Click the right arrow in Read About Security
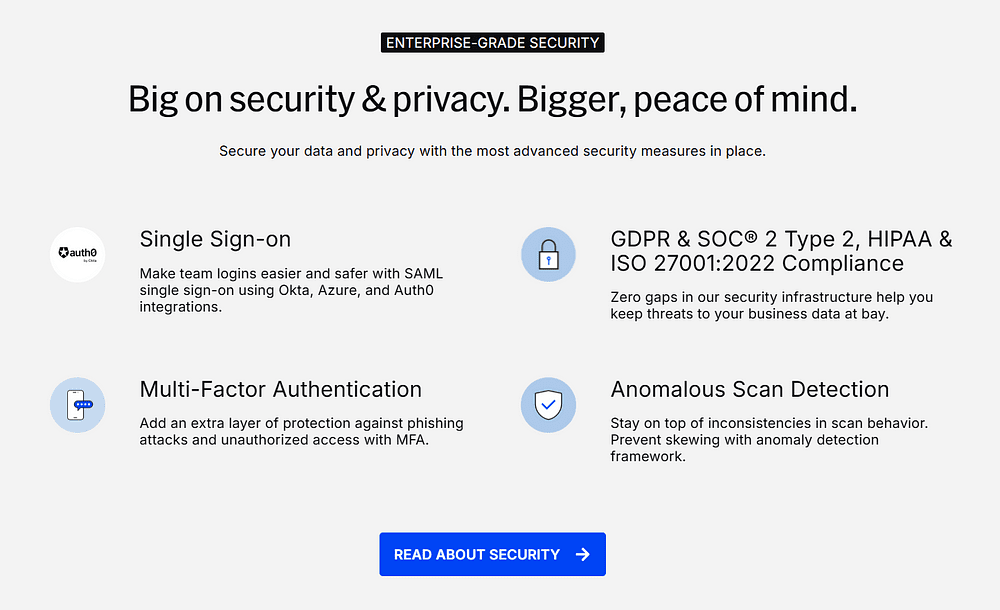Viewport: 1000px width, 610px height. point(582,554)
